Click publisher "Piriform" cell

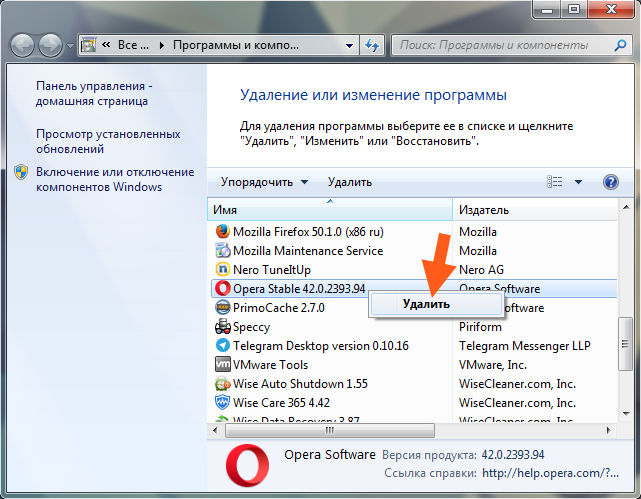click(480, 327)
